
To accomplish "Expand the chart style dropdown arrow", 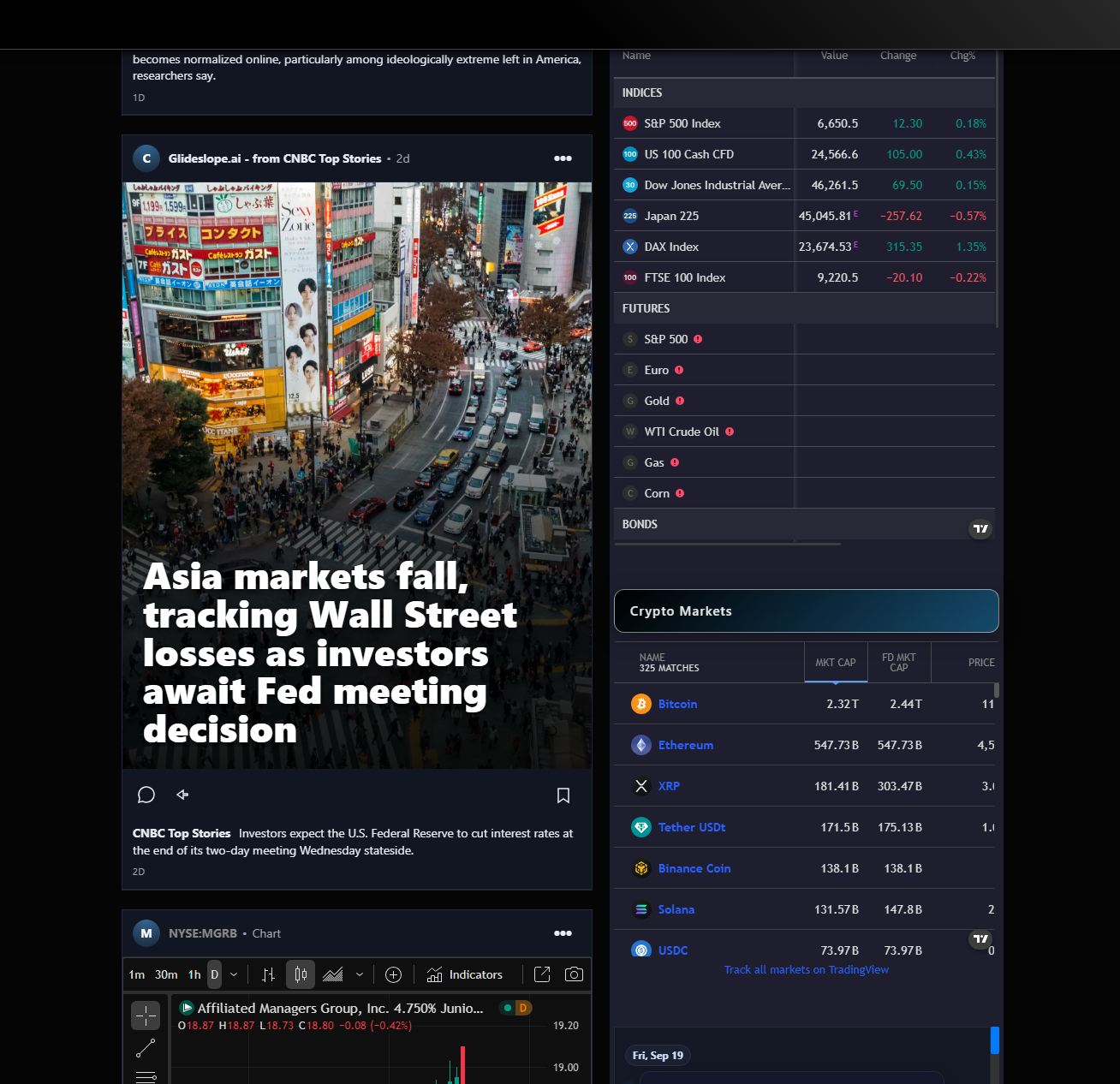I will tap(360, 974).
